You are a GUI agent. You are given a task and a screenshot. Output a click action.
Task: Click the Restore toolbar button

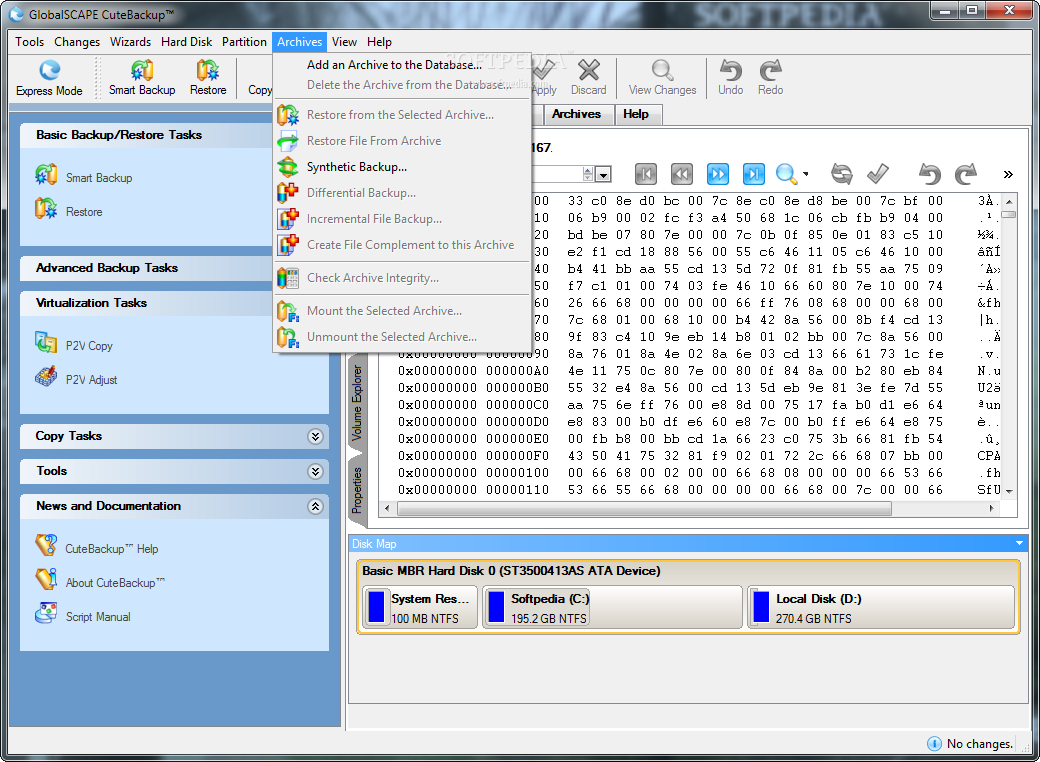208,78
